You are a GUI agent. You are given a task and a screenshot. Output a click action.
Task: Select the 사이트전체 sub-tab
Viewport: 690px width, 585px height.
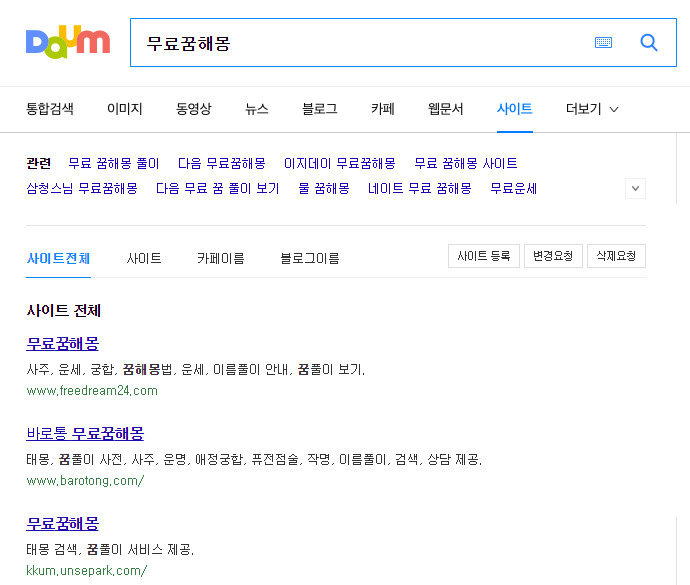pos(58,258)
